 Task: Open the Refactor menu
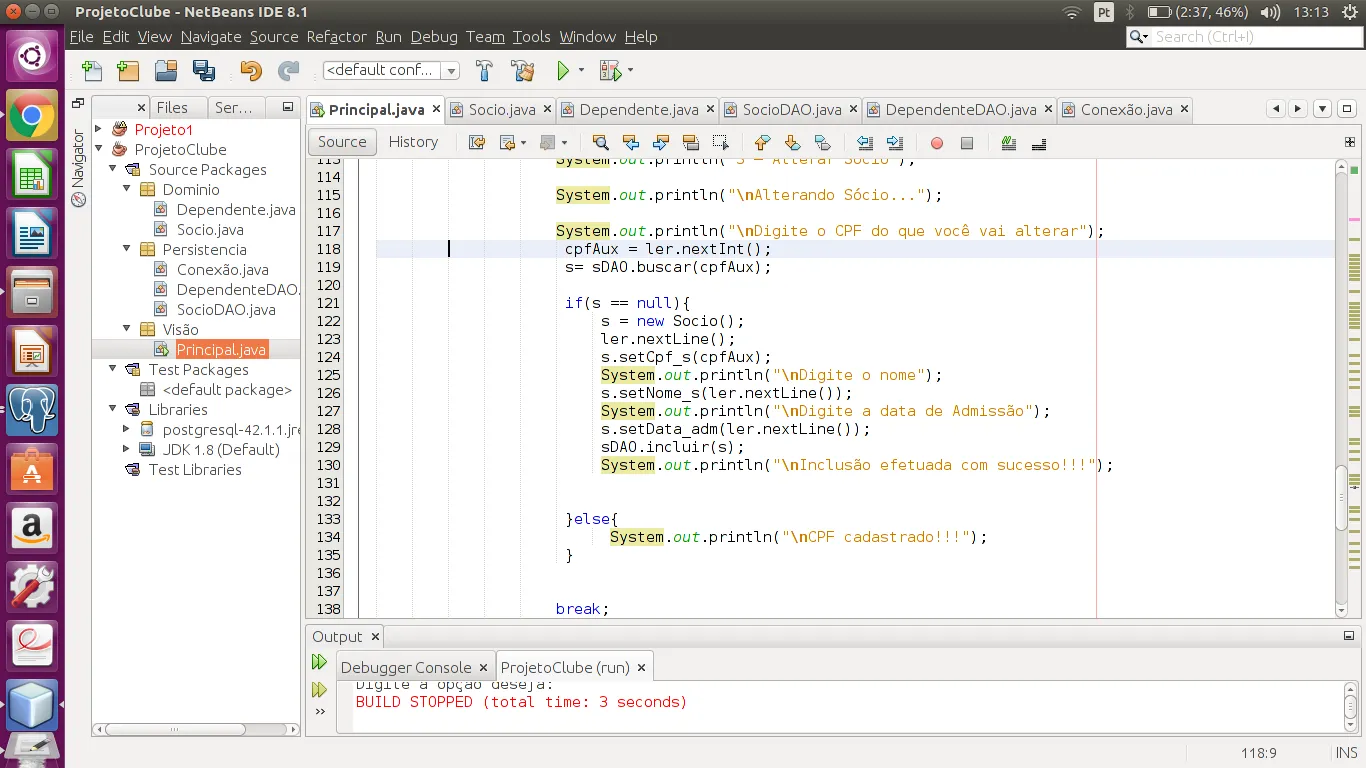click(x=336, y=37)
